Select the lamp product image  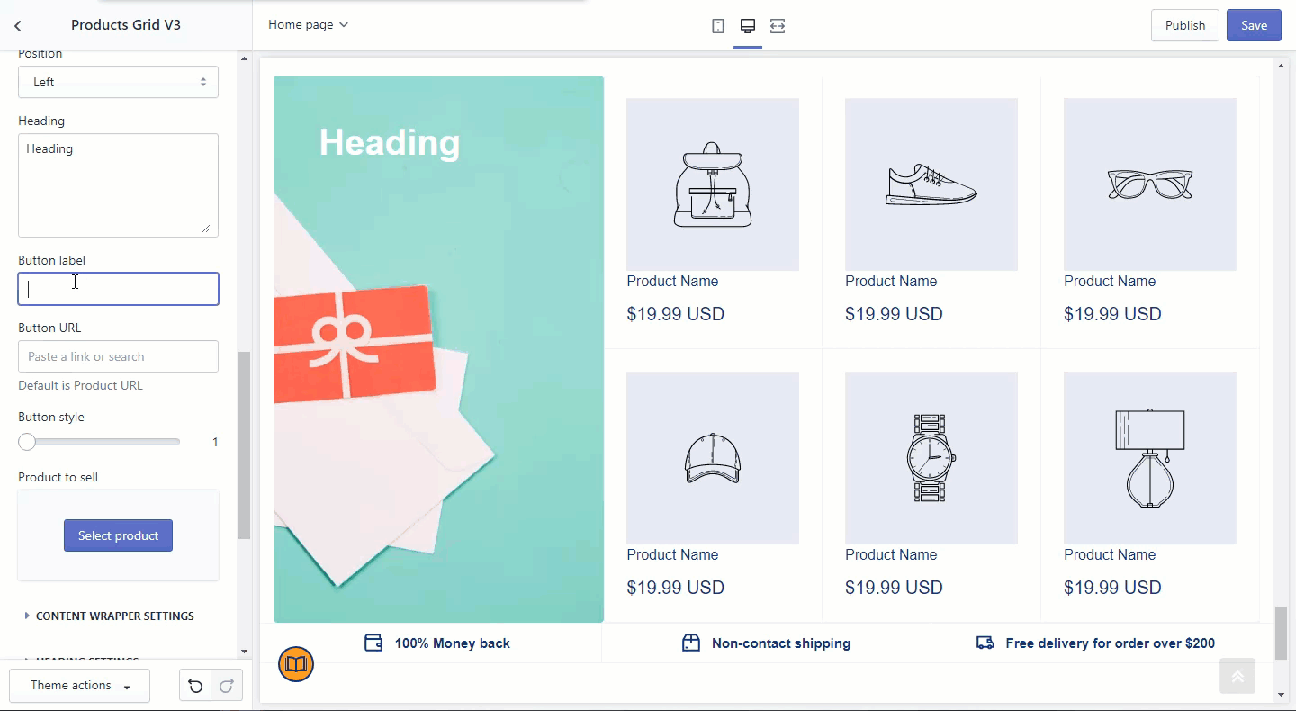pos(1150,458)
